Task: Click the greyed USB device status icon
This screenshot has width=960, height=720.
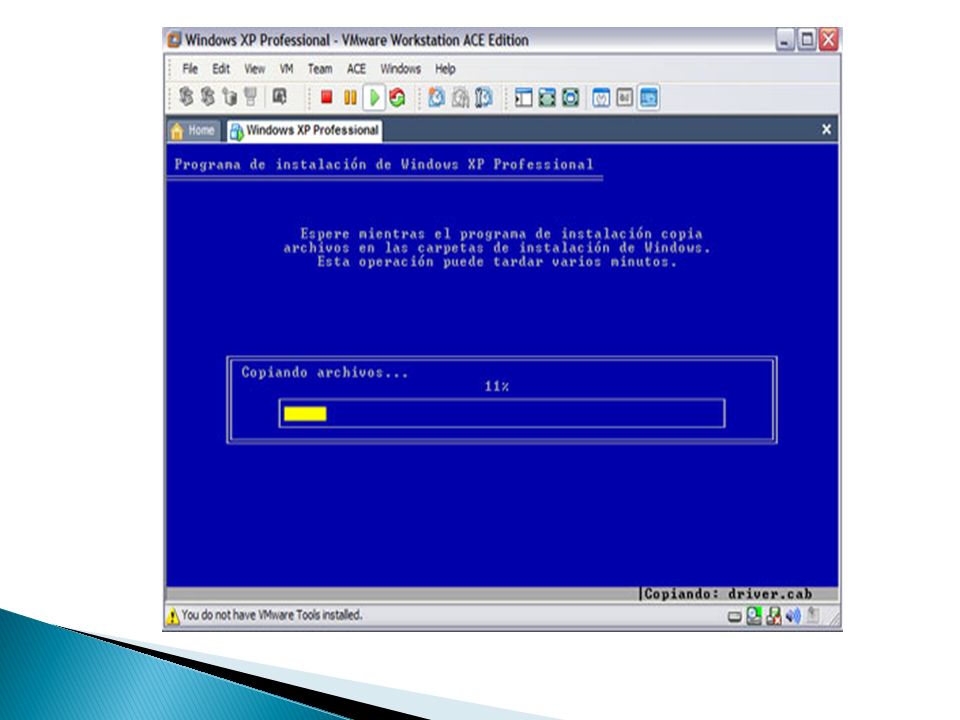Action: pyautogui.click(x=812, y=615)
